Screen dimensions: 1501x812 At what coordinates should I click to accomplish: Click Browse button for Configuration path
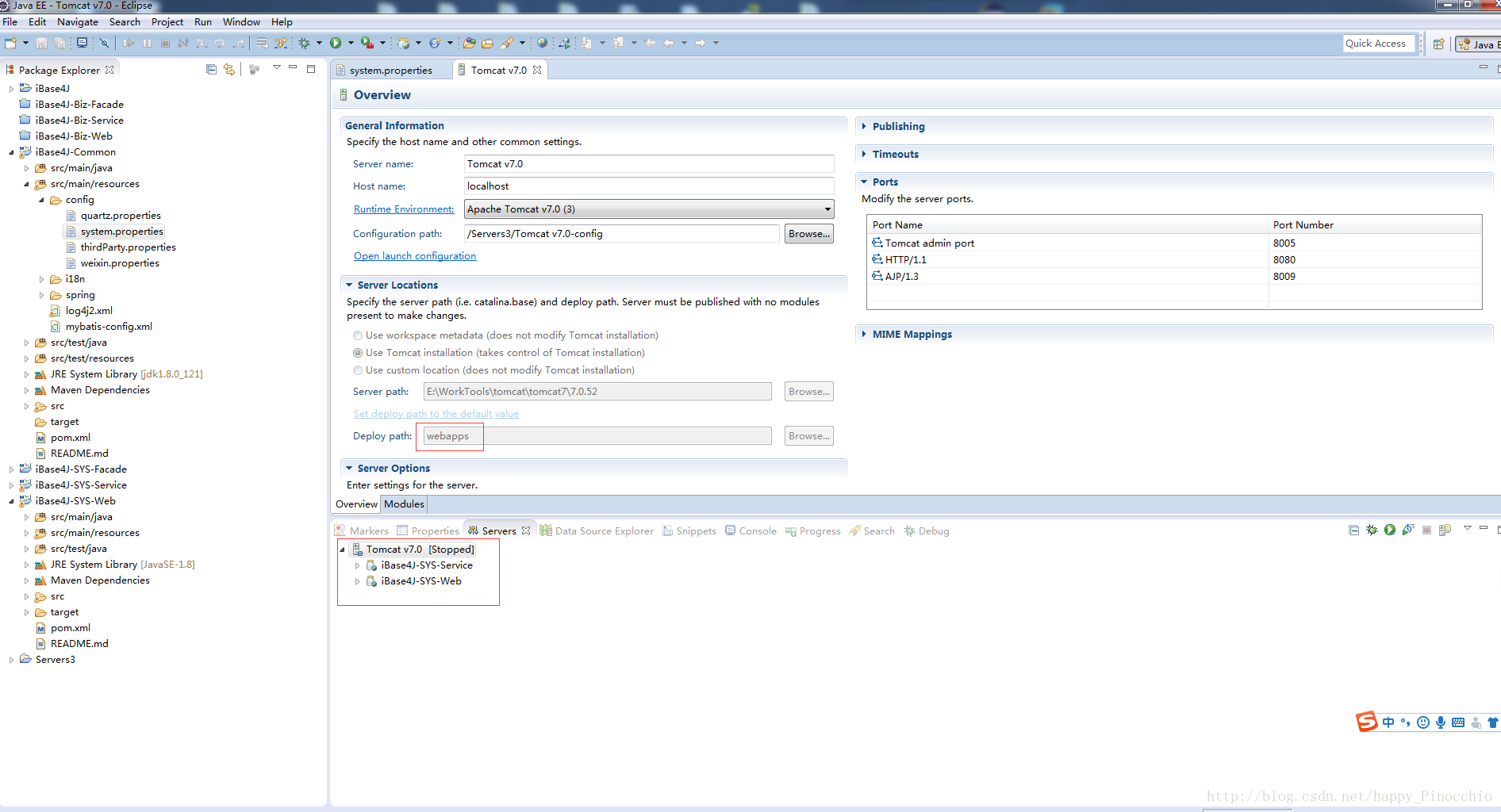(x=809, y=234)
